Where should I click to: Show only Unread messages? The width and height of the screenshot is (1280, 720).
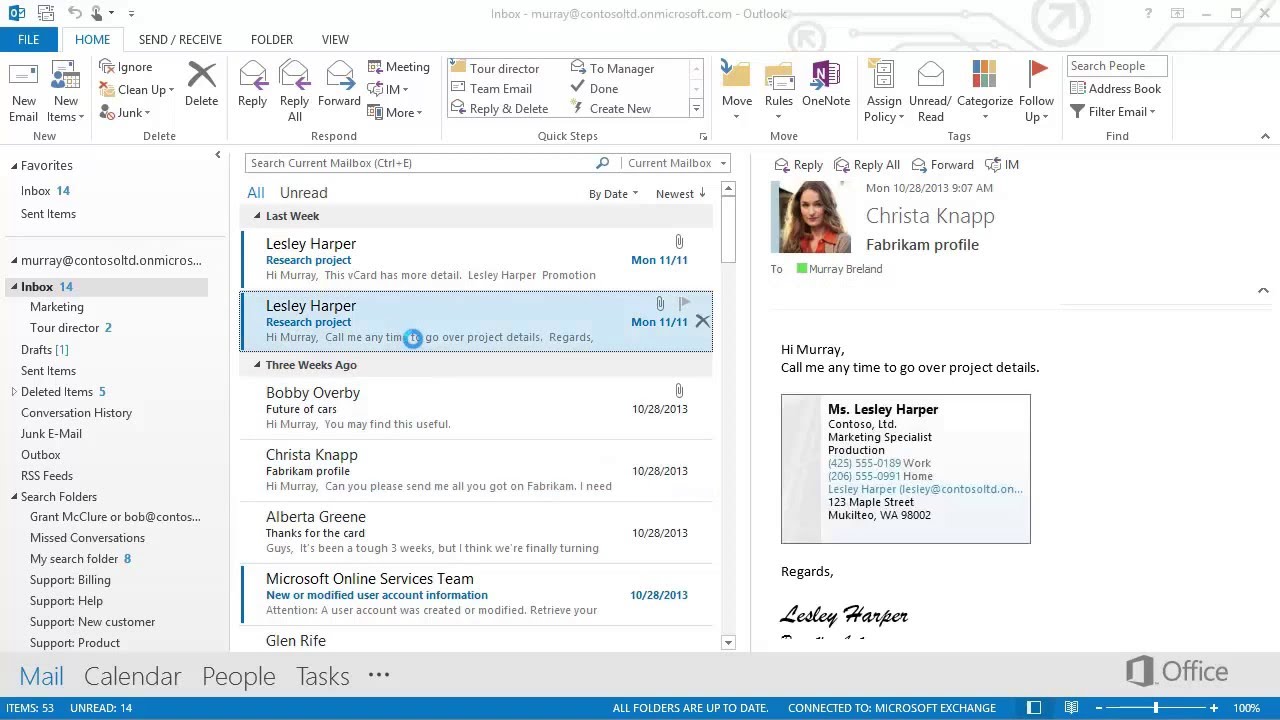pyautogui.click(x=303, y=193)
